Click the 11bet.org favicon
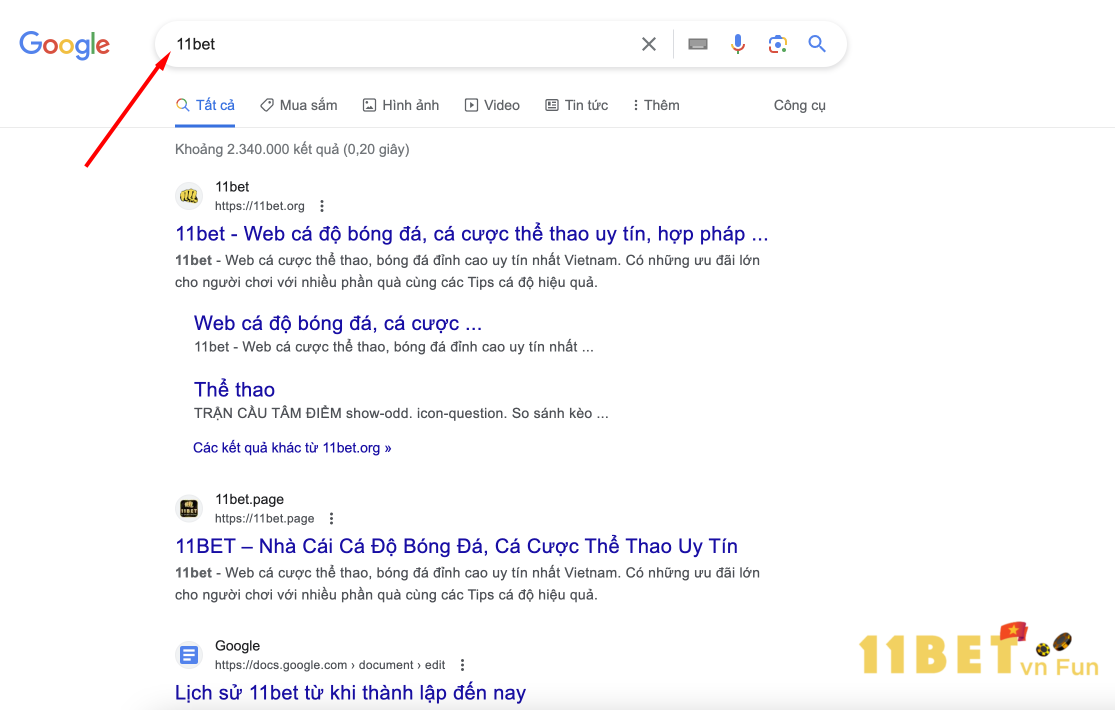 [189, 196]
